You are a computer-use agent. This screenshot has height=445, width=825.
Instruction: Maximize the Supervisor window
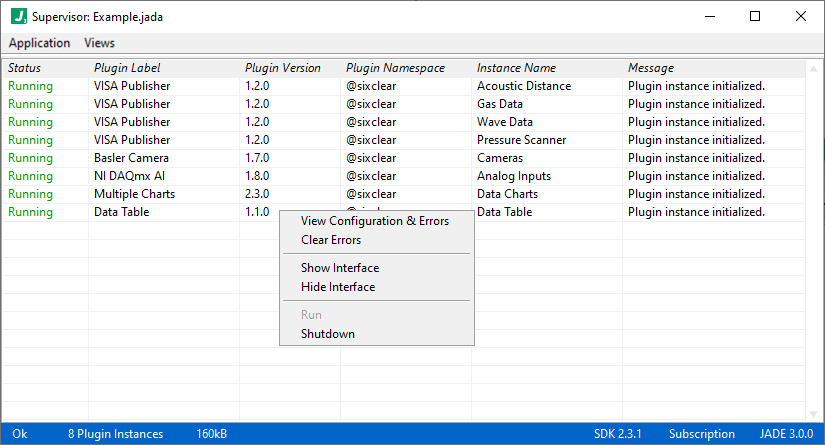[x=755, y=16]
